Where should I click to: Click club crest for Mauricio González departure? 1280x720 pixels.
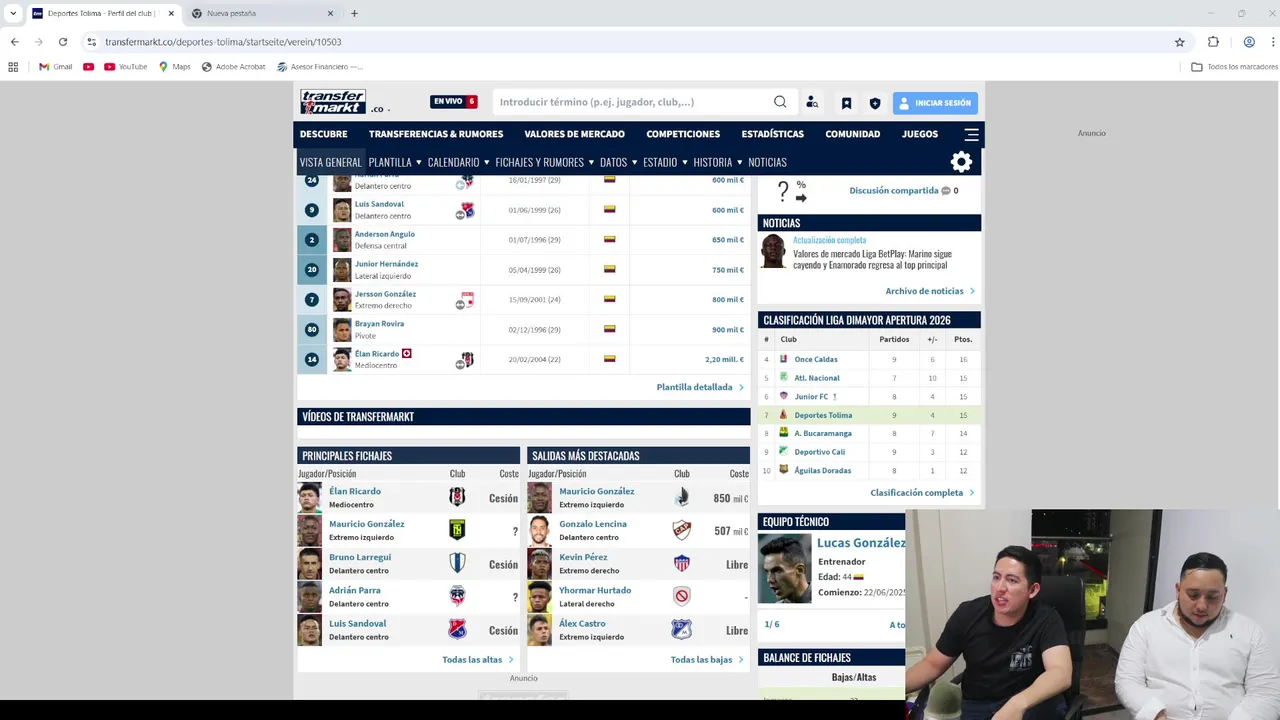(x=682, y=497)
